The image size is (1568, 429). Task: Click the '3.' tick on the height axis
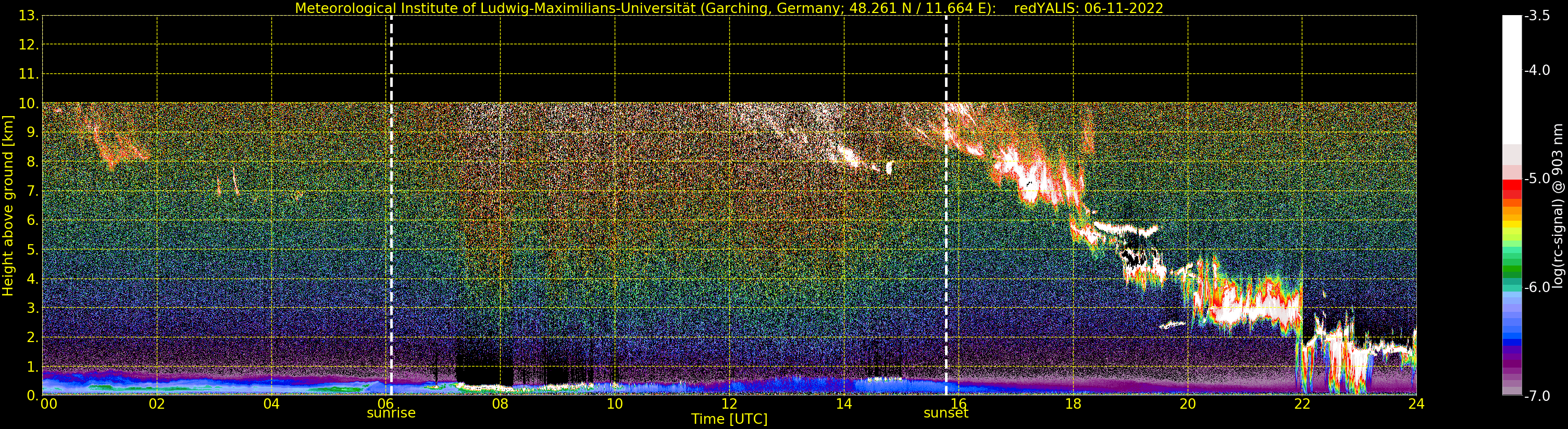[x=32, y=308]
